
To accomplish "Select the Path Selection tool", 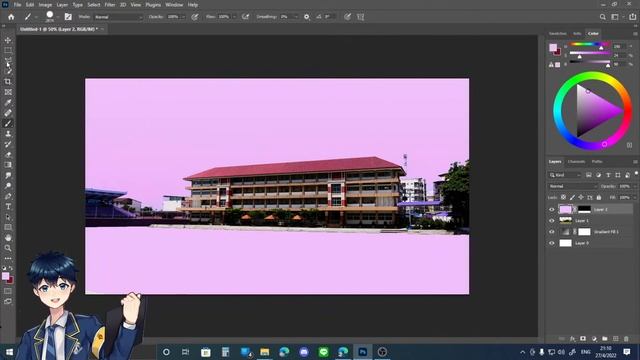I will tap(8, 217).
